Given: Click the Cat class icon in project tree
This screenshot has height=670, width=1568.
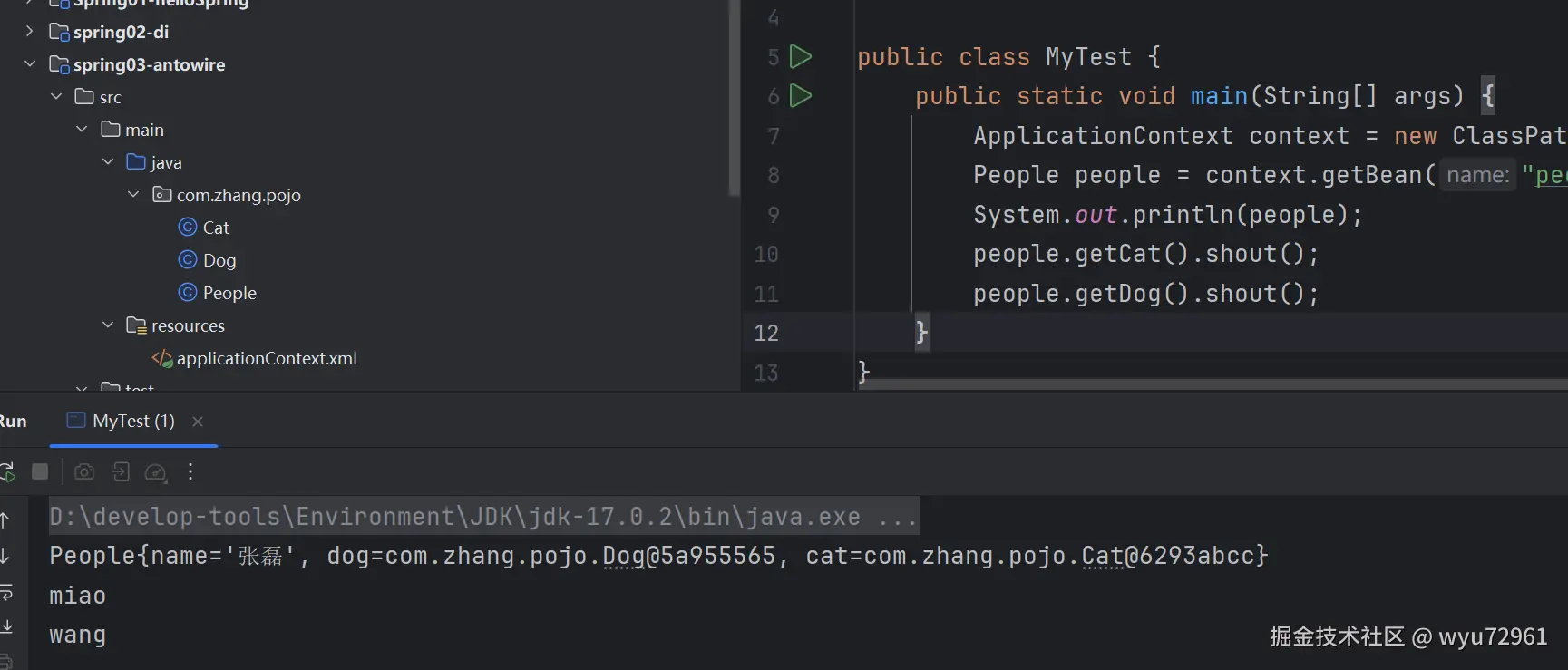Looking at the screenshot, I should click(x=188, y=227).
